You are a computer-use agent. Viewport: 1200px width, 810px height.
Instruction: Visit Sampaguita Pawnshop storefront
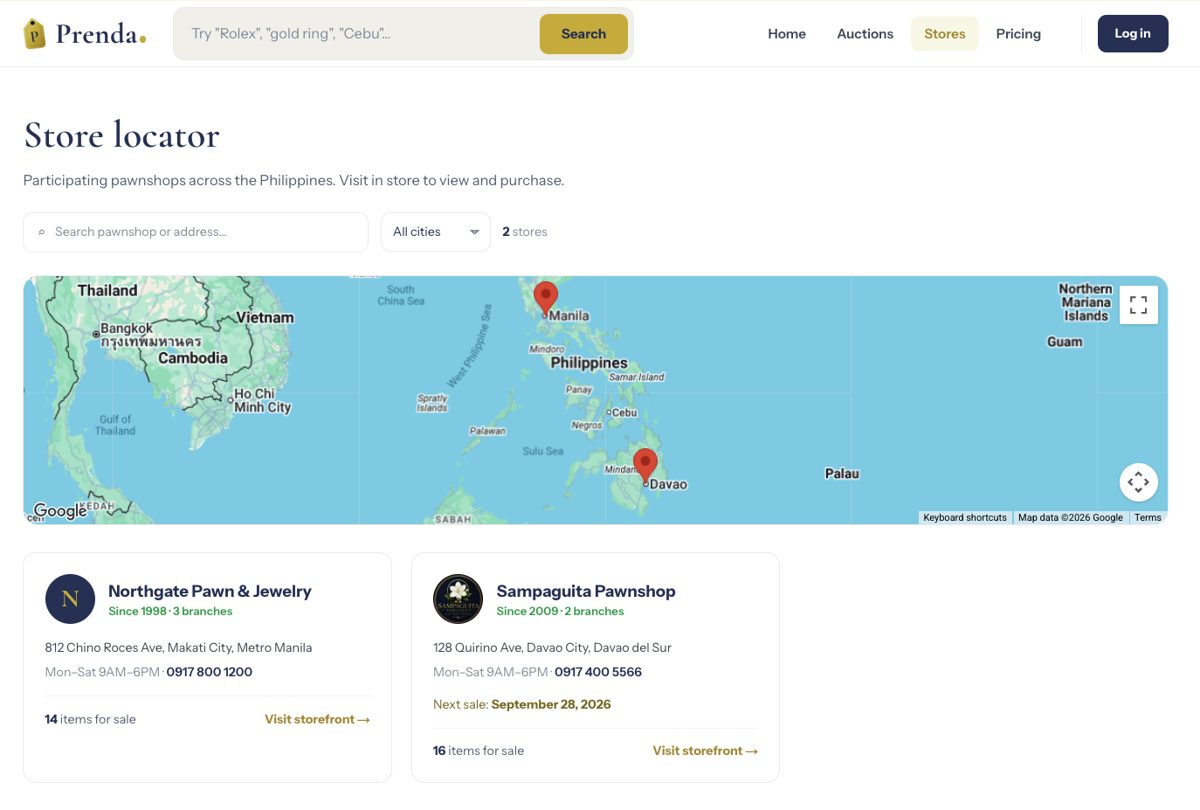[x=706, y=751]
